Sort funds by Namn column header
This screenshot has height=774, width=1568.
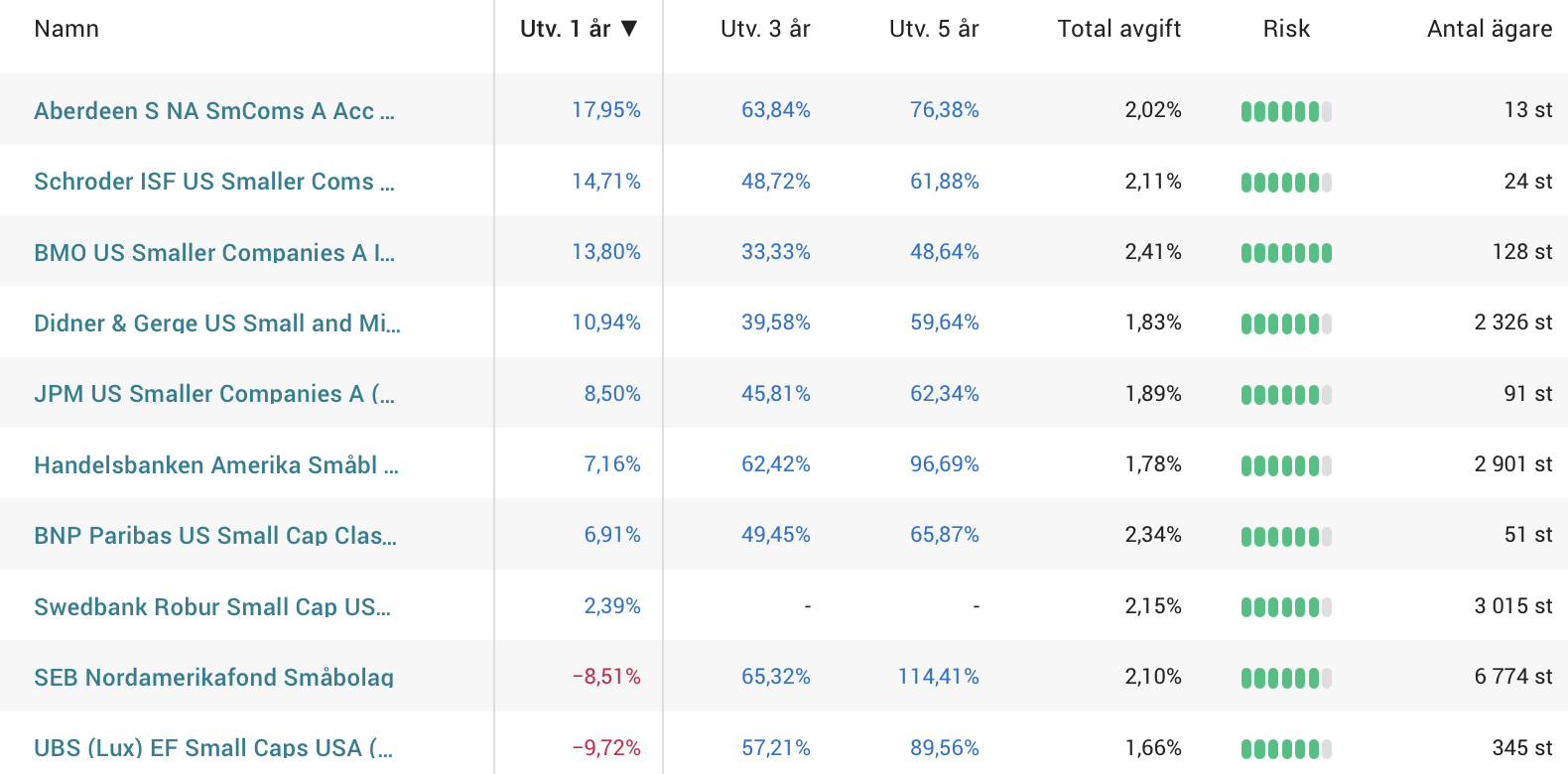[66, 29]
